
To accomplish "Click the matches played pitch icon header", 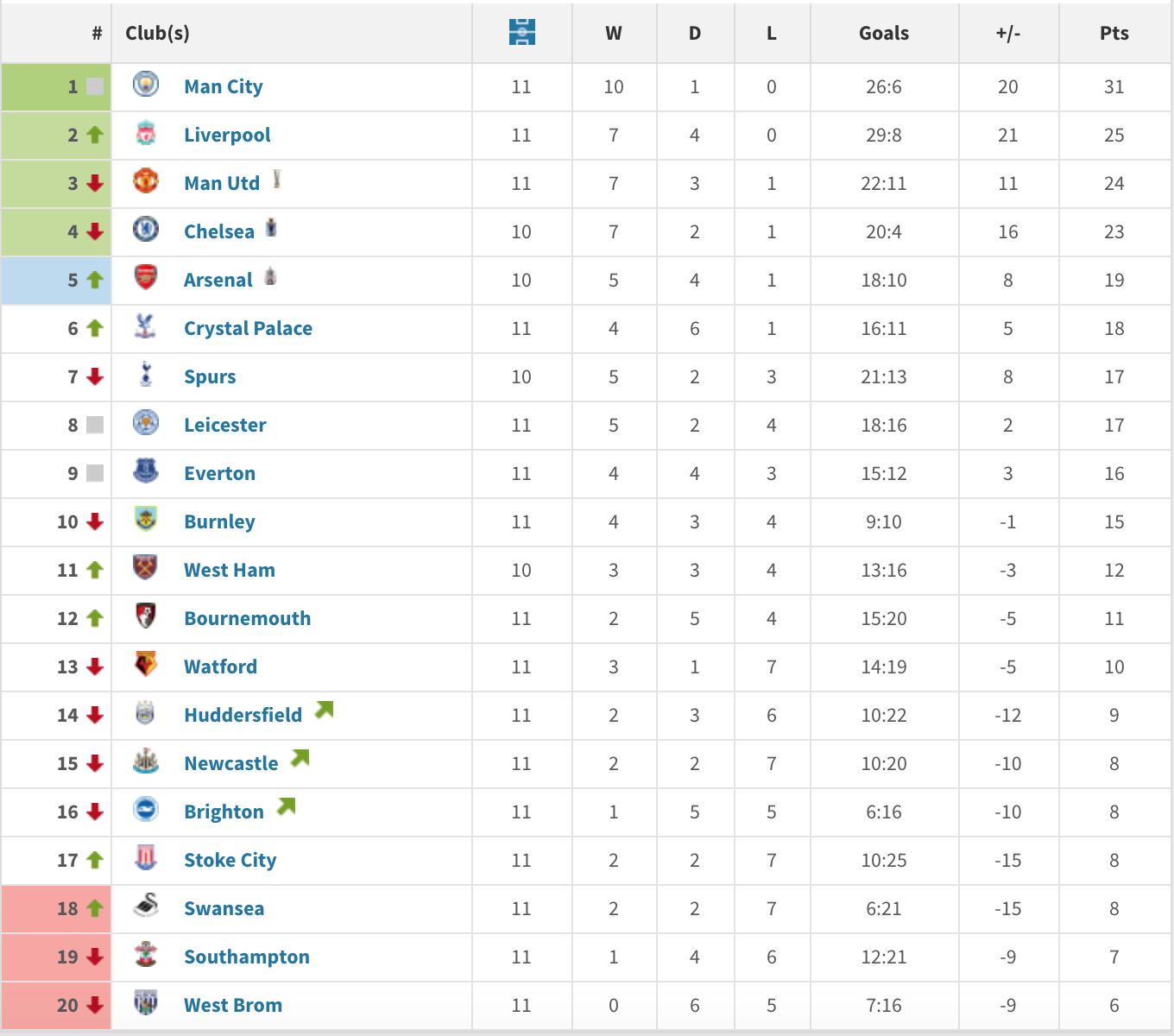I will pyautogui.click(x=521, y=33).
